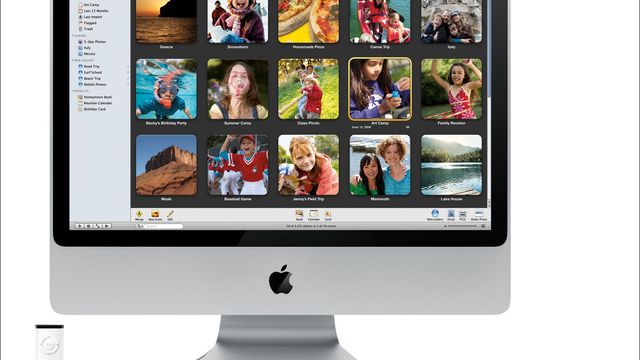This screenshot has width=640, height=360.
Task: Open the Trash in the sidebar
Action: tap(86, 29)
